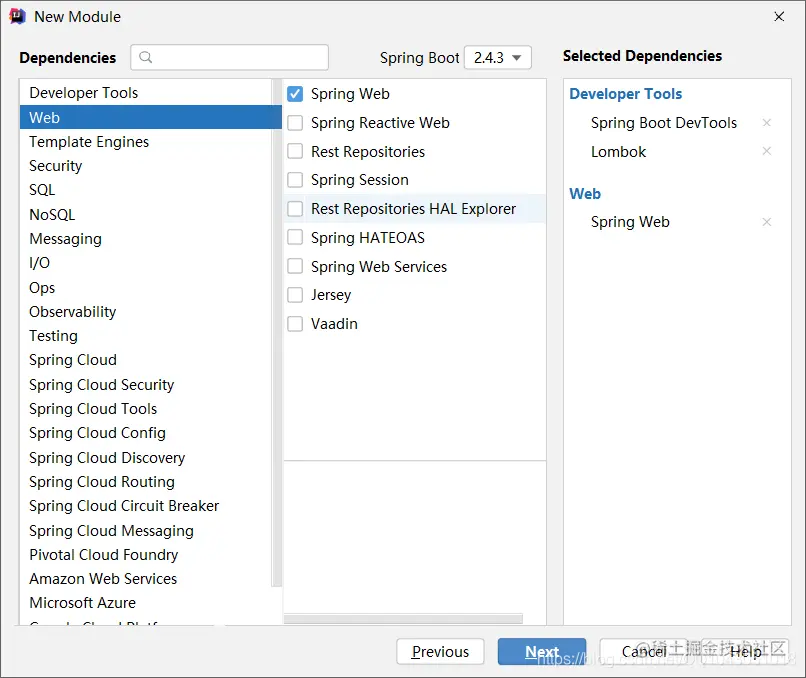Click the search magnifier icon
Image resolution: width=806 pixels, height=678 pixels.
pos(146,57)
